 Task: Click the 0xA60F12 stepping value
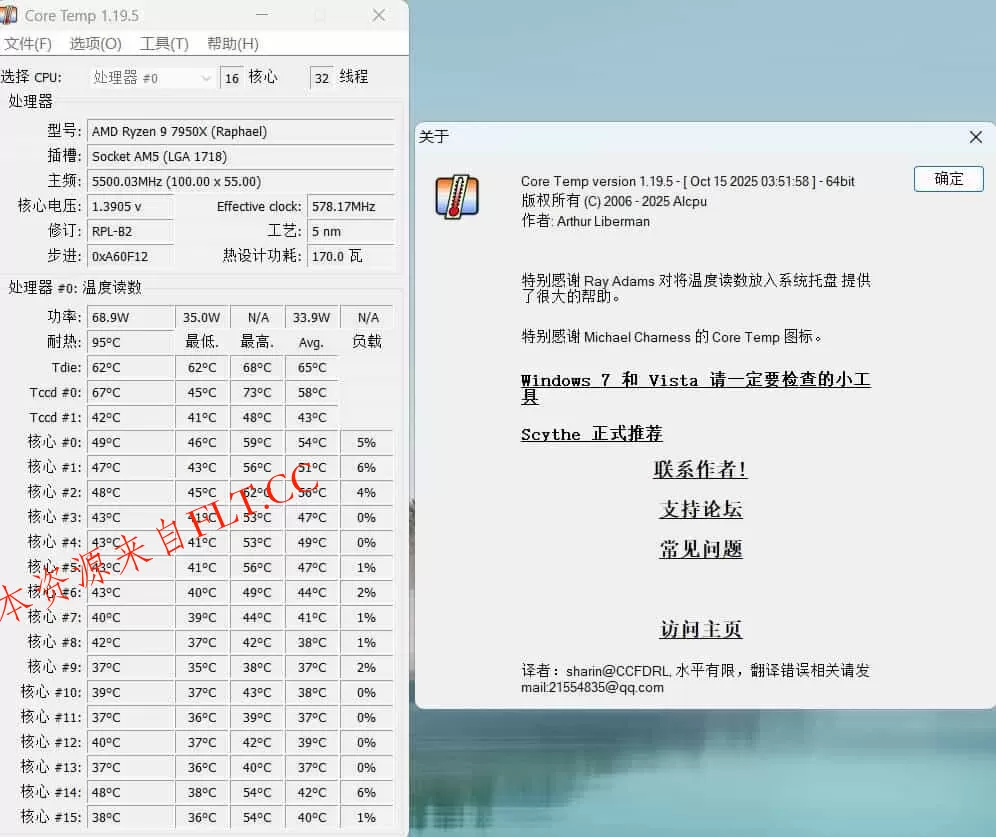point(130,257)
